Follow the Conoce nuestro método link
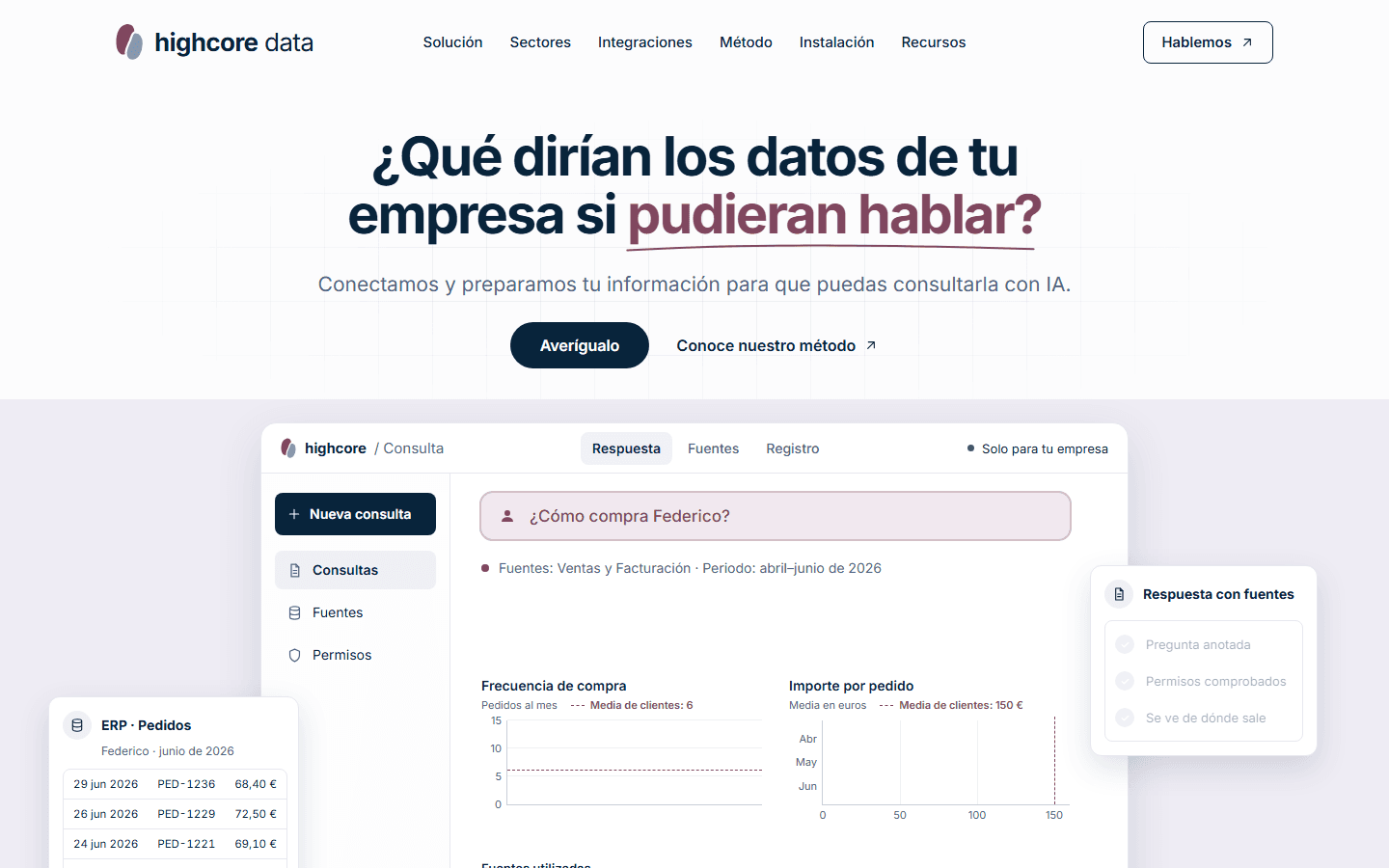Screen dimensions: 1389x868 pyautogui.click(x=776, y=345)
